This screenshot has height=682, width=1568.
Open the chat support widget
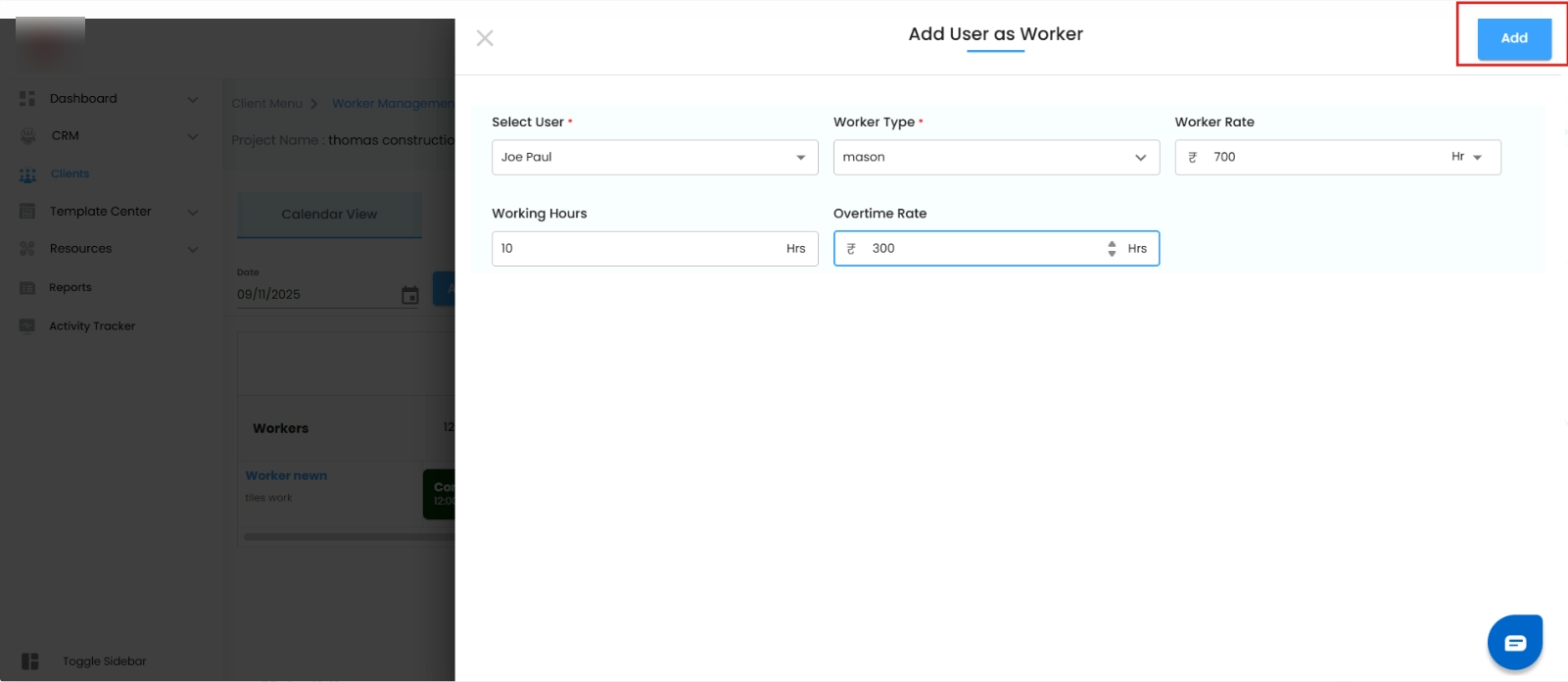click(1515, 642)
